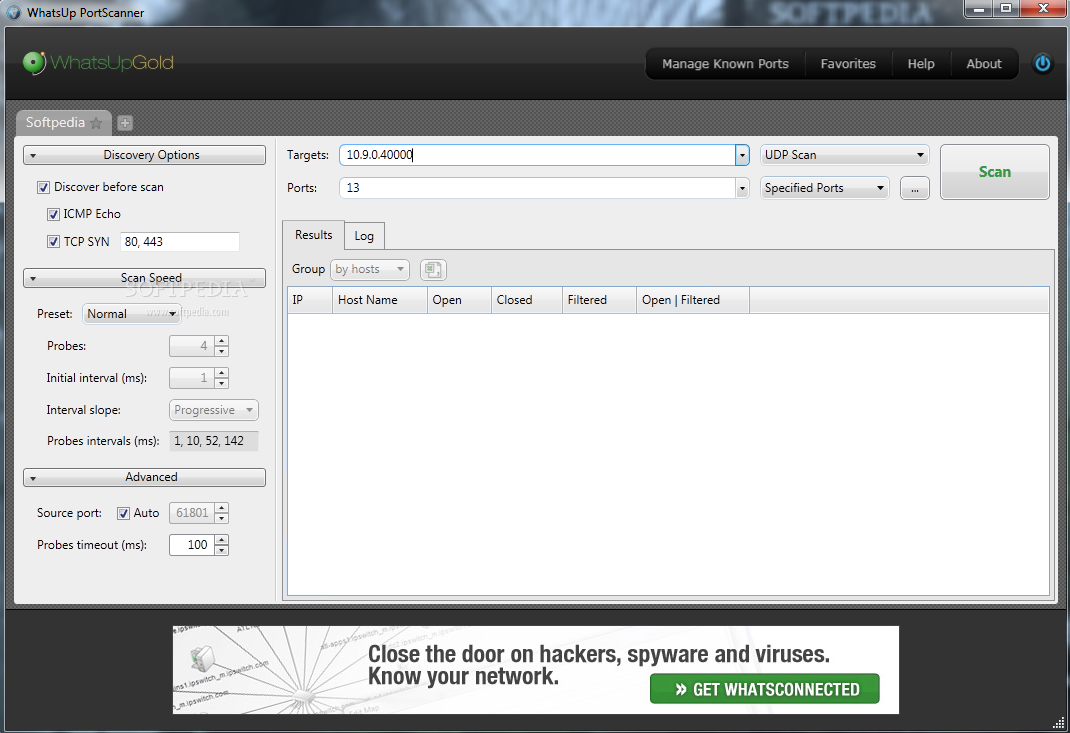
Task: Sort by the IP column header
Action: pyautogui.click(x=310, y=300)
